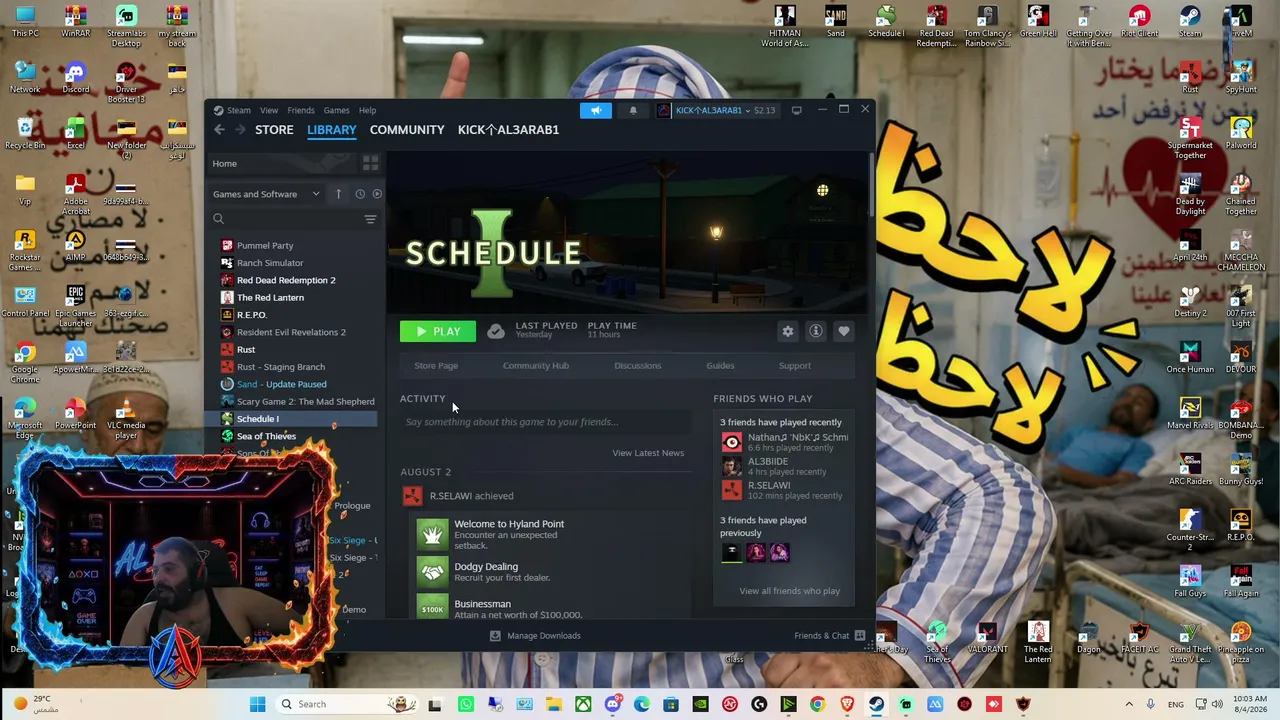Open Friends & Chat
1280x720 pixels.
tap(829, 636)
